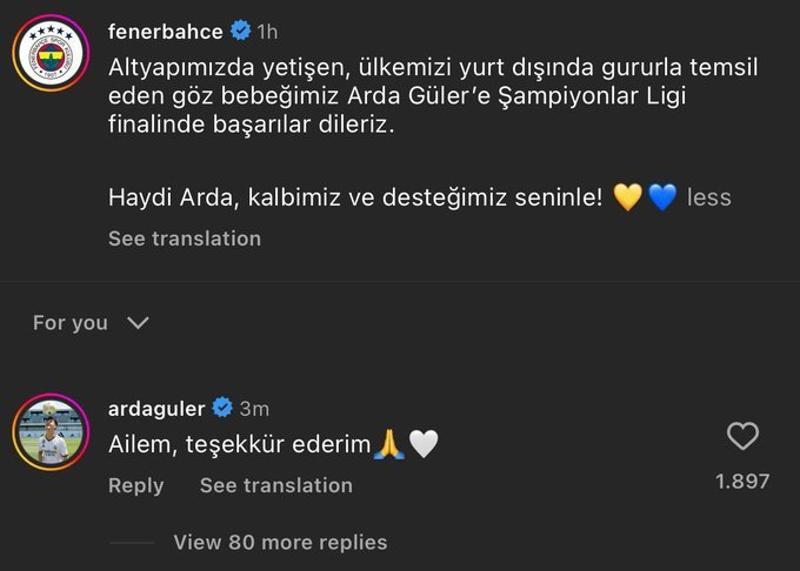
Task: View the 1.897 likes count
Action: 742,481
